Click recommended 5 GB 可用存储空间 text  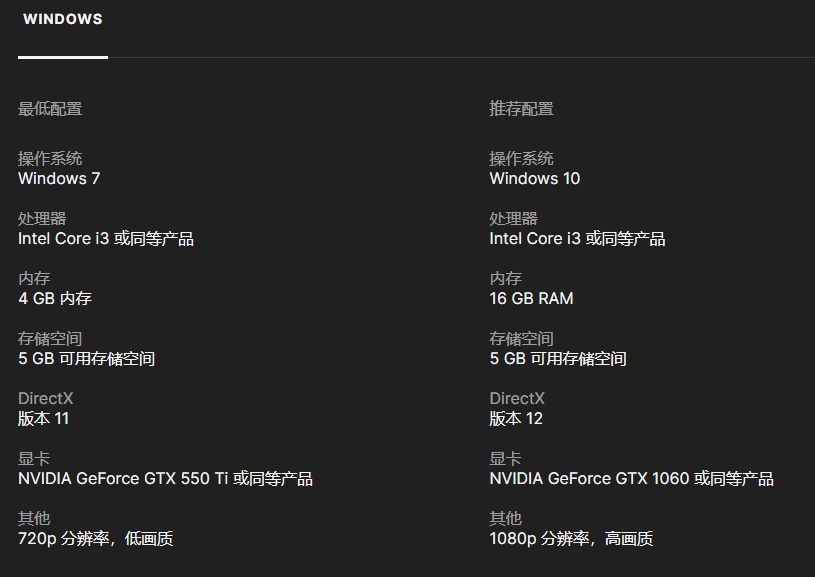(x=558, y=359)
